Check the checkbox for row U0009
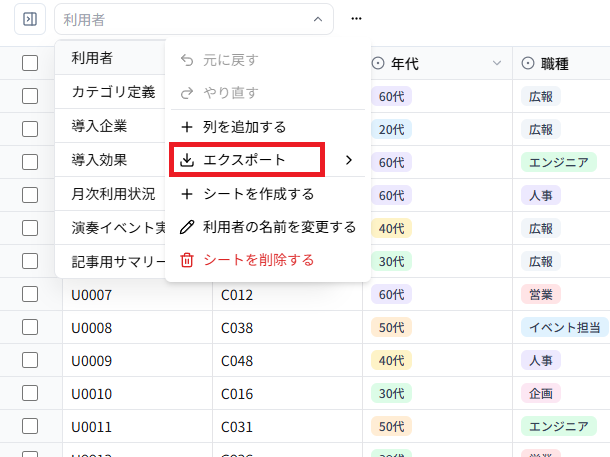Viewport: 610px width, 457px height. pos(30,361)
